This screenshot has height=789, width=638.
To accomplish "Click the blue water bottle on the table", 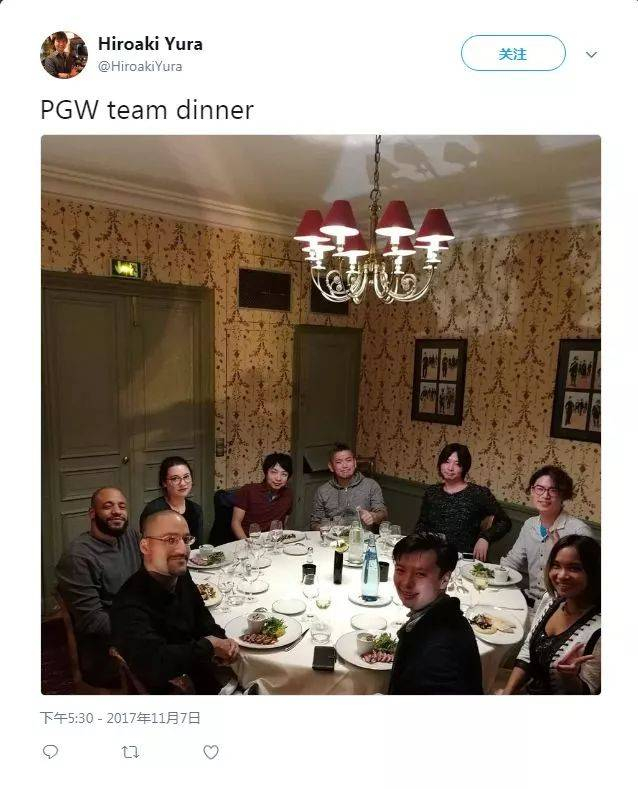I will (x=370, y=570).
